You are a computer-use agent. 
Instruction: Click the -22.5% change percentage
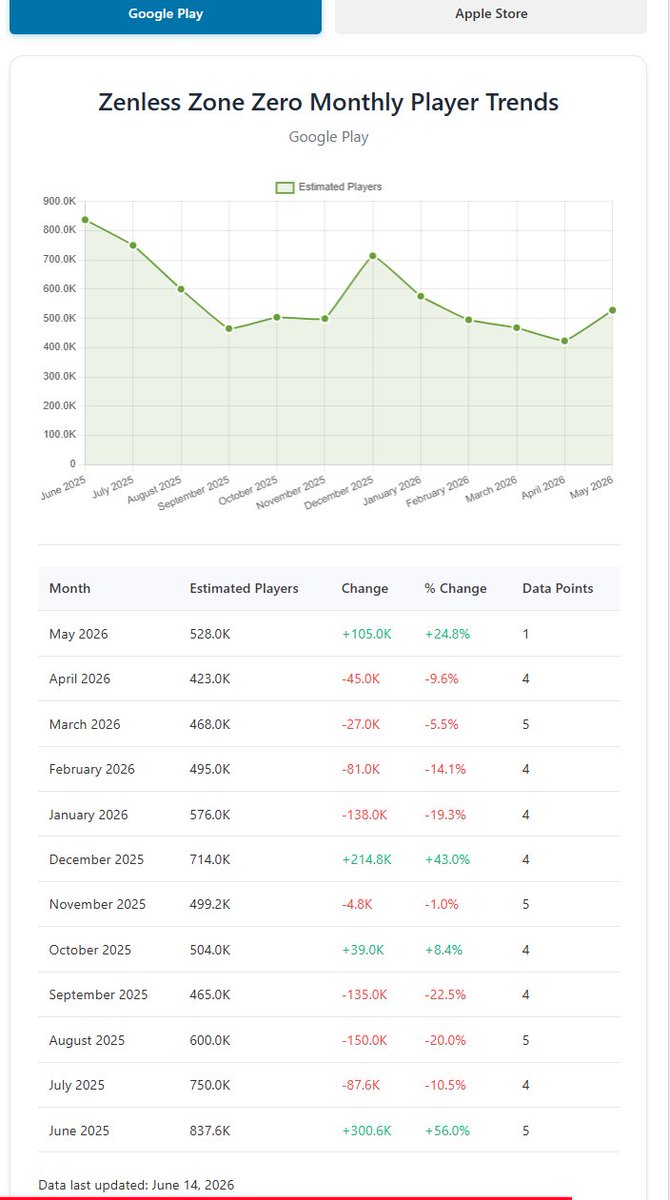(445, 995)
